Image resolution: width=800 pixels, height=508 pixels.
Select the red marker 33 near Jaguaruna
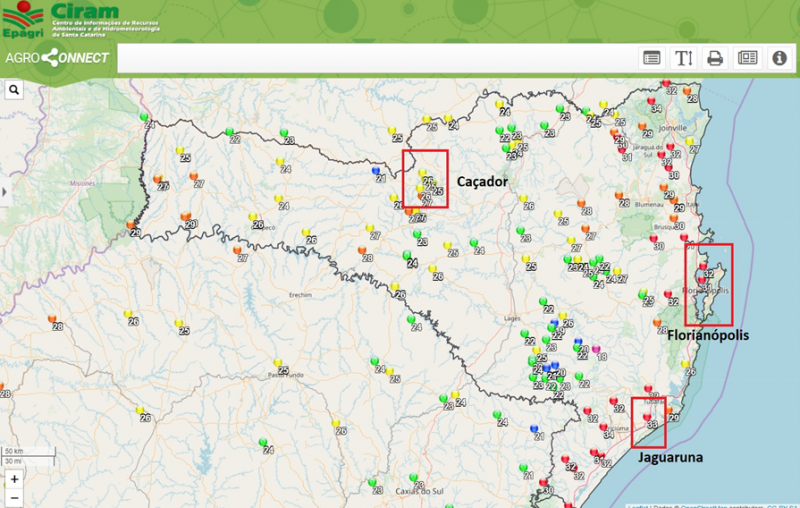click(646, 417)
